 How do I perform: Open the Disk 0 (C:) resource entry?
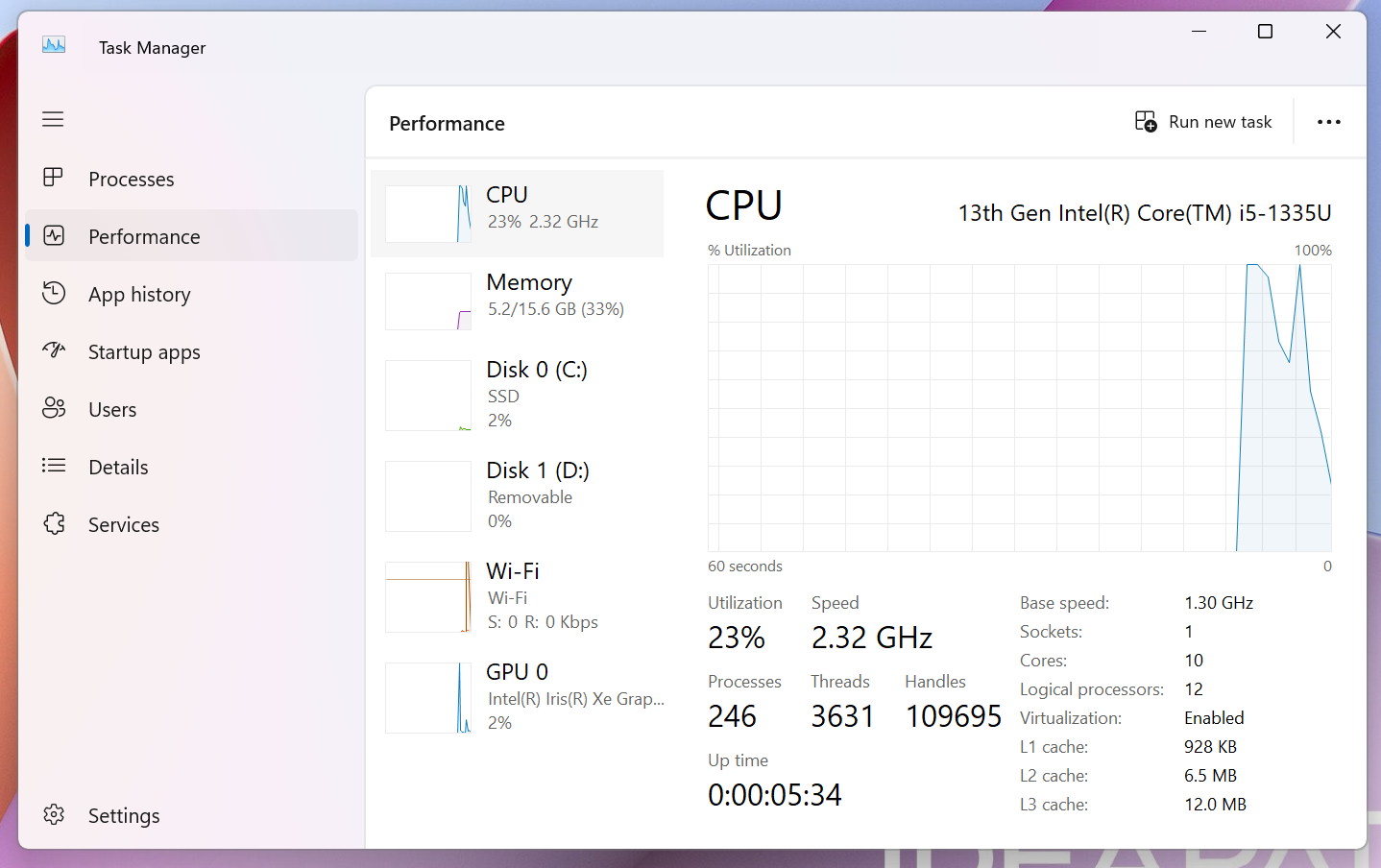point(518,396)
